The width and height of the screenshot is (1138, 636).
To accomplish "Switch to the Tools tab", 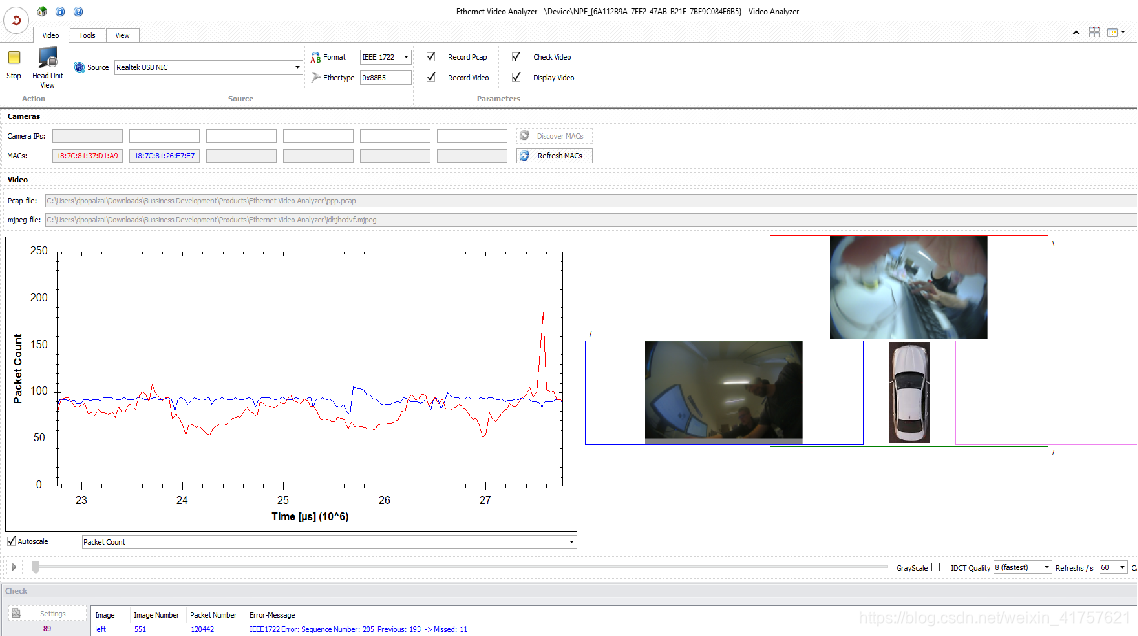I will click(x=87, y=35).
